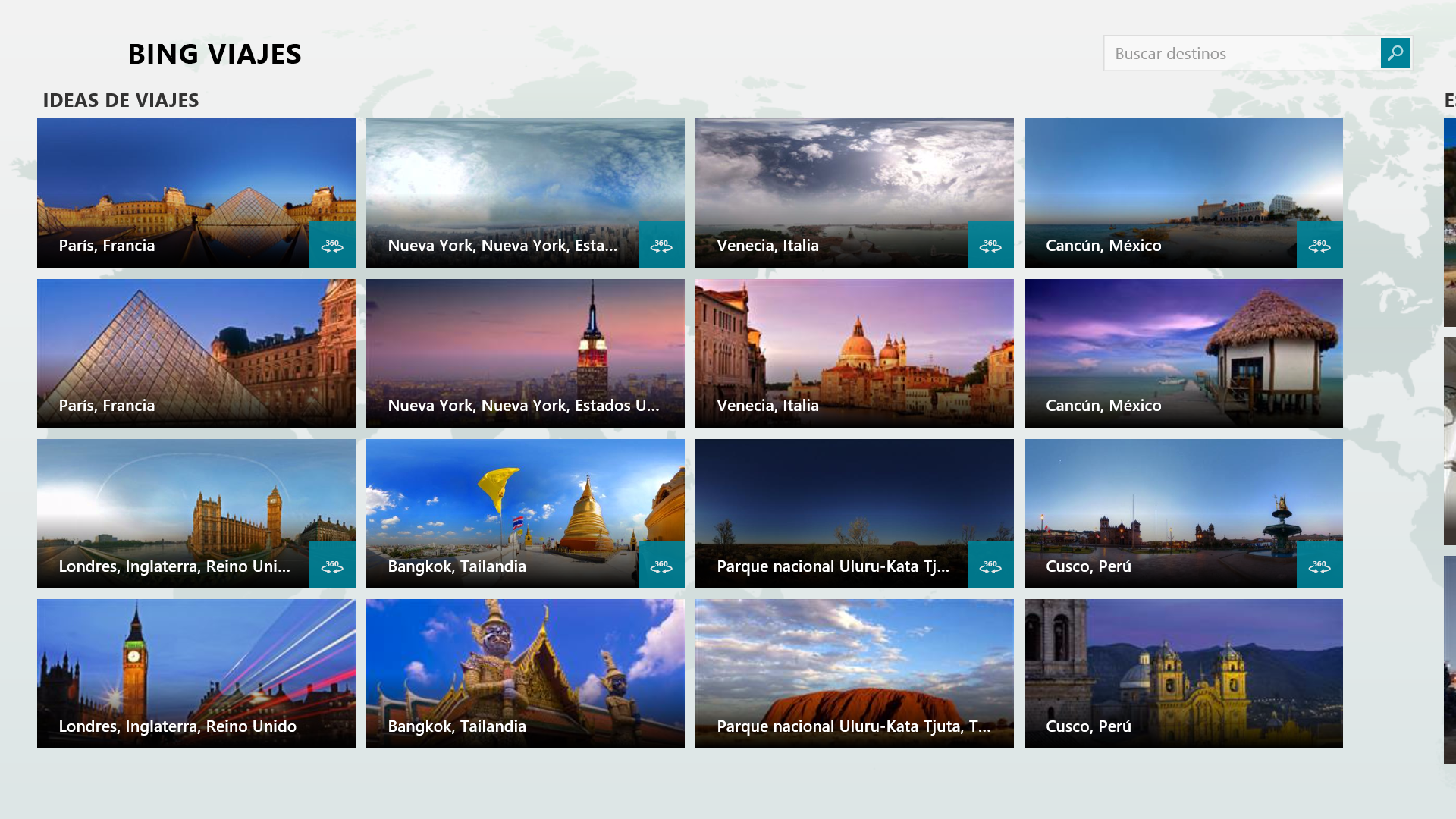1456x819 pixels.
Task: Open 360 panorama icon on Uluru-Kata Tjuta tile
Action: 990,566
